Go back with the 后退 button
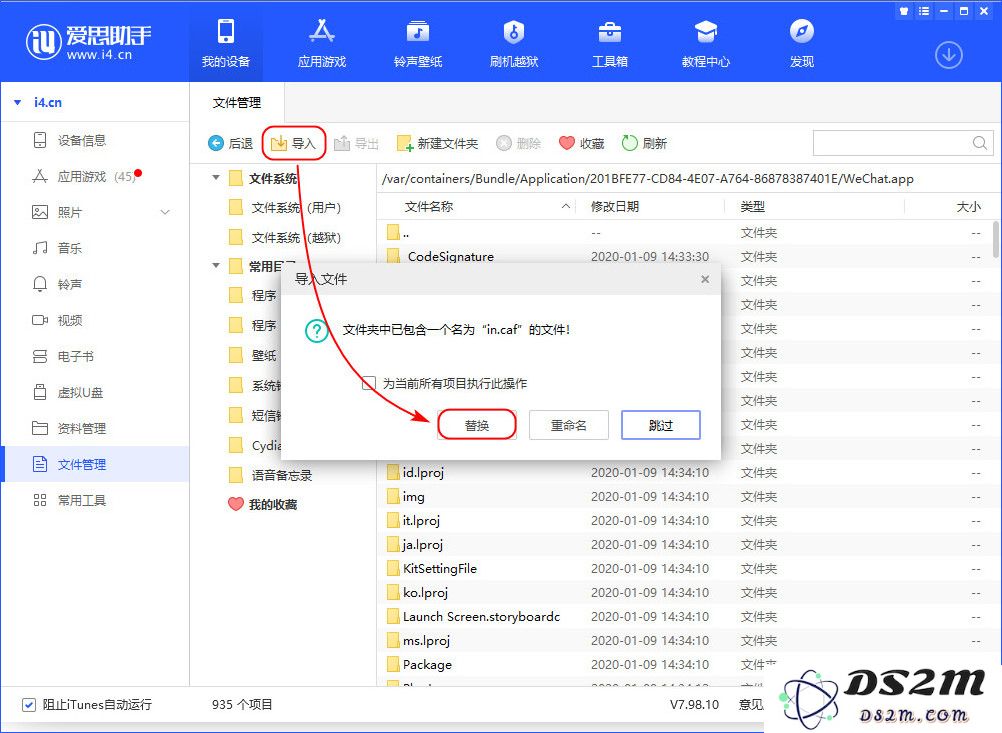The width and height of the screenshot is (1002, 733). (x=231, y=143)
